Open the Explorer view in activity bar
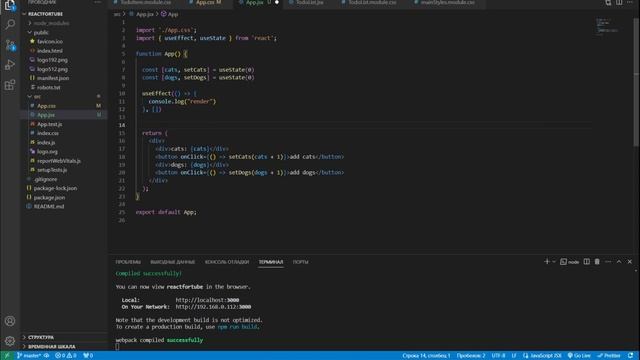The height and width of the screenshot is (360, 640). click(10, 5)
